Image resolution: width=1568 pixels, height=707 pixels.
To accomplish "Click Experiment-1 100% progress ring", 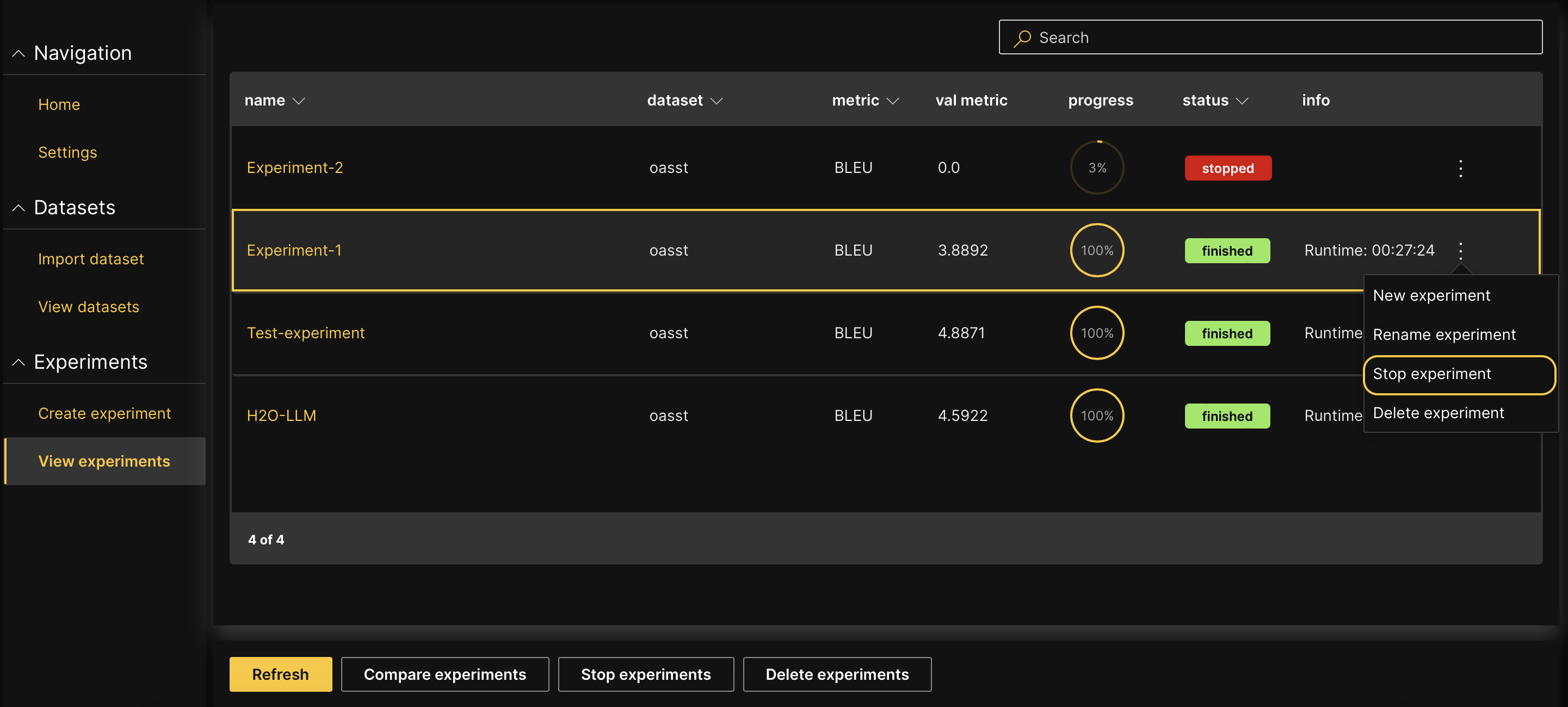I will coord(1096,251).
